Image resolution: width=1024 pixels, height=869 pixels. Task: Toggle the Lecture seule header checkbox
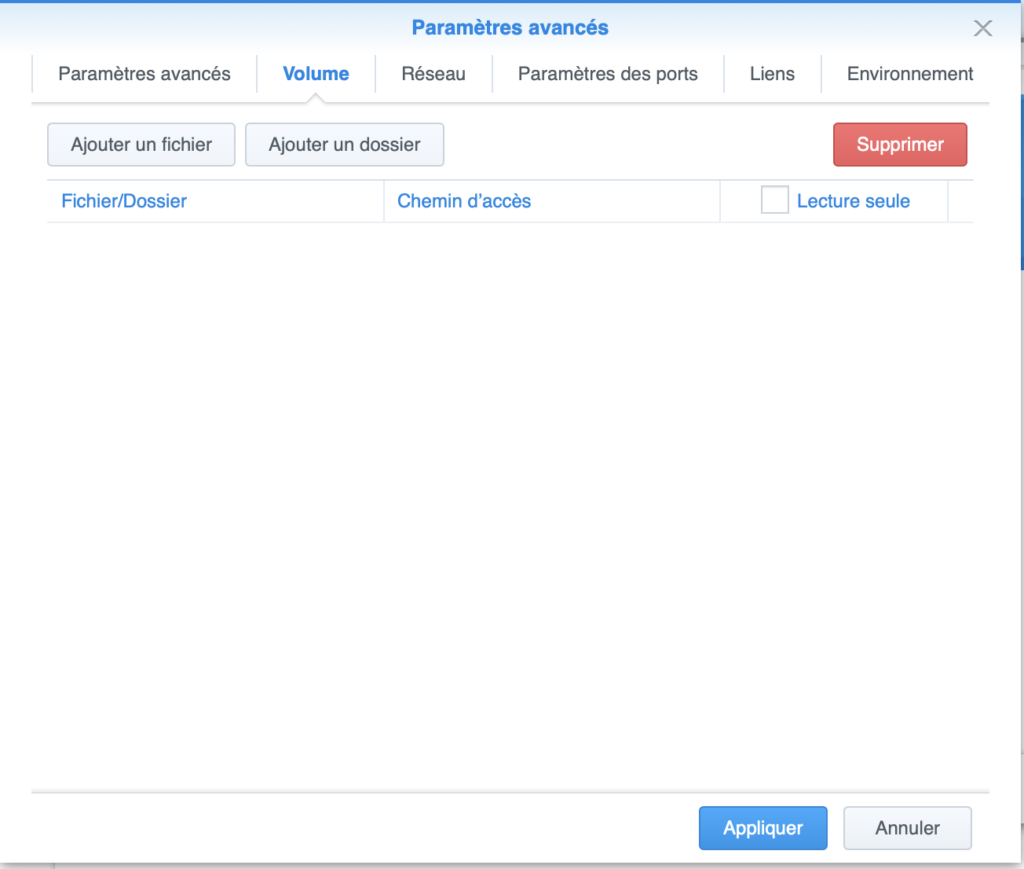coord(775,200)
